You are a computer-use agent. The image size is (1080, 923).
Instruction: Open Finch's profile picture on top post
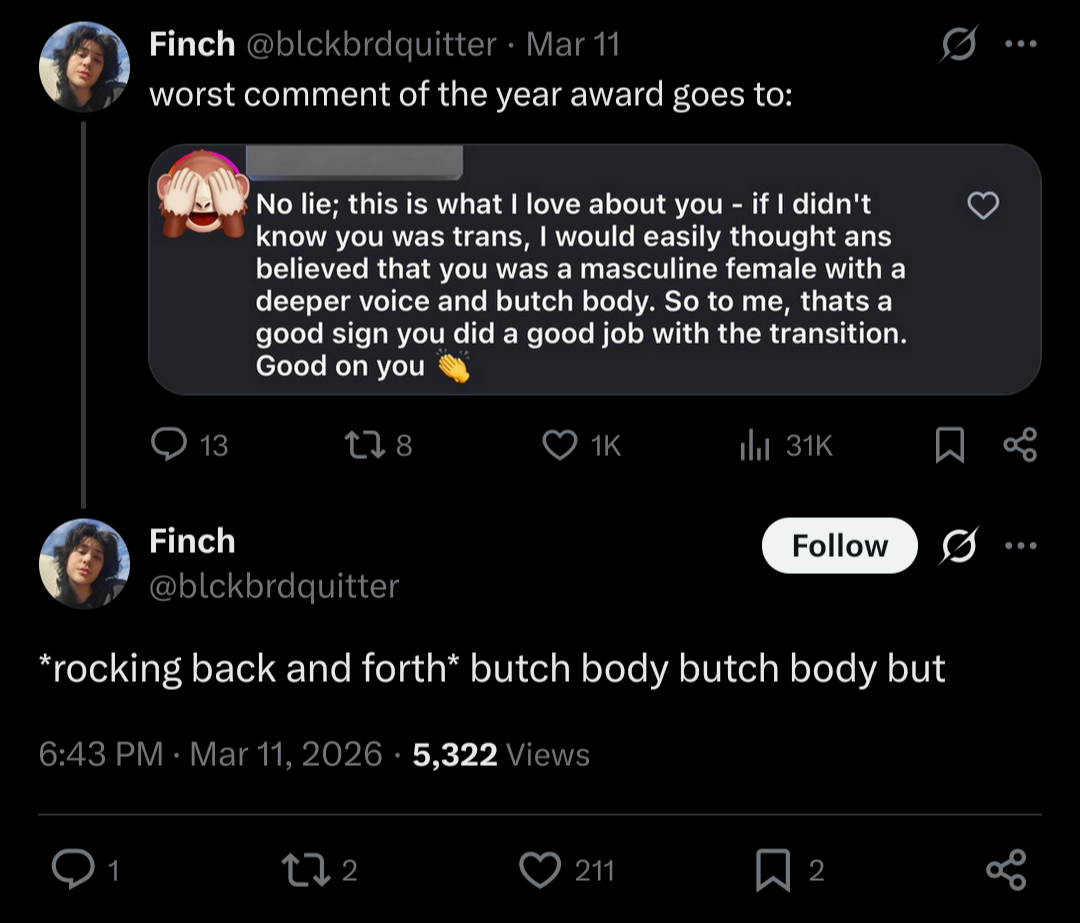pos(84,65)
